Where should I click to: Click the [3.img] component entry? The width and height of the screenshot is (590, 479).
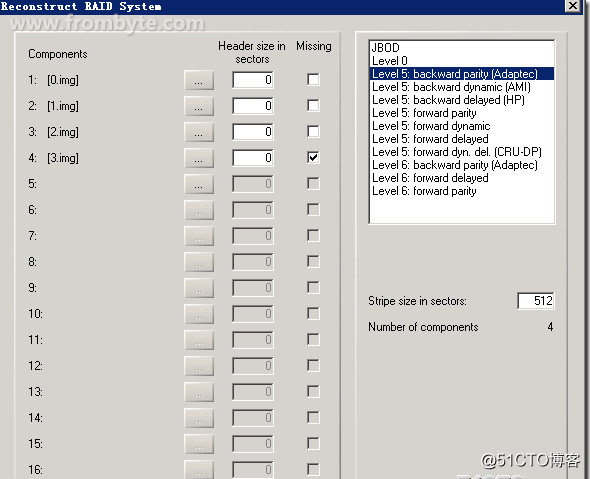point(63,158)
